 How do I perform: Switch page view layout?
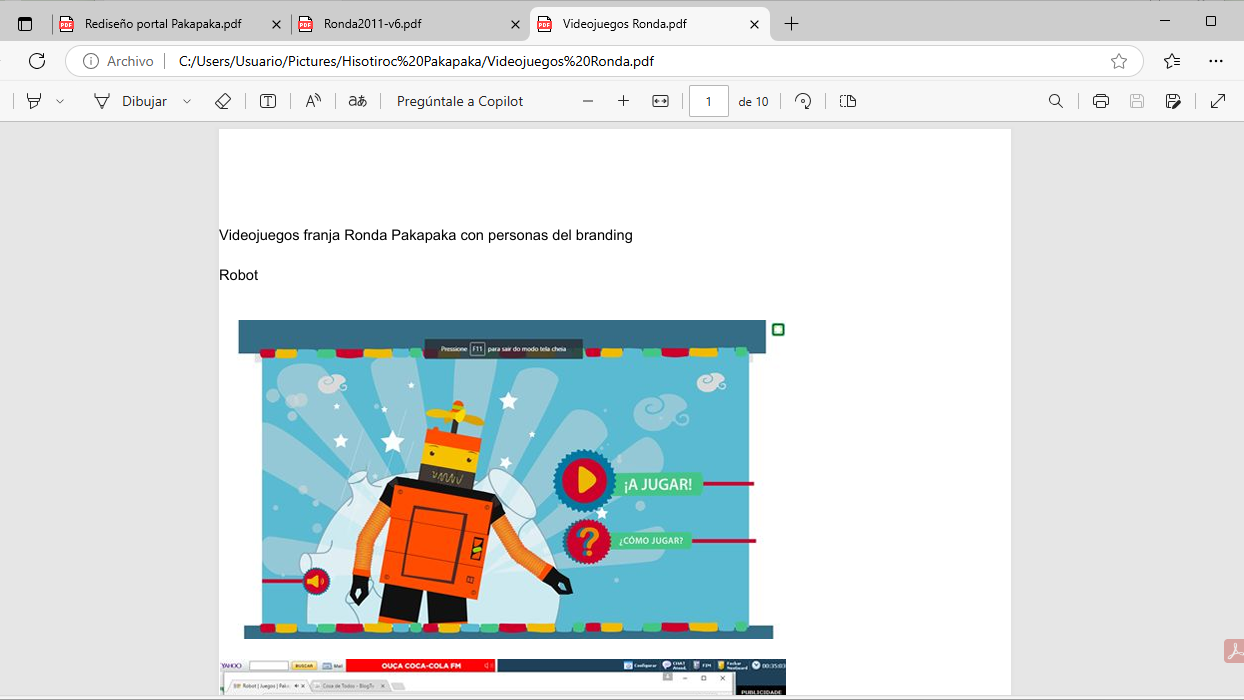coord(848,101)
